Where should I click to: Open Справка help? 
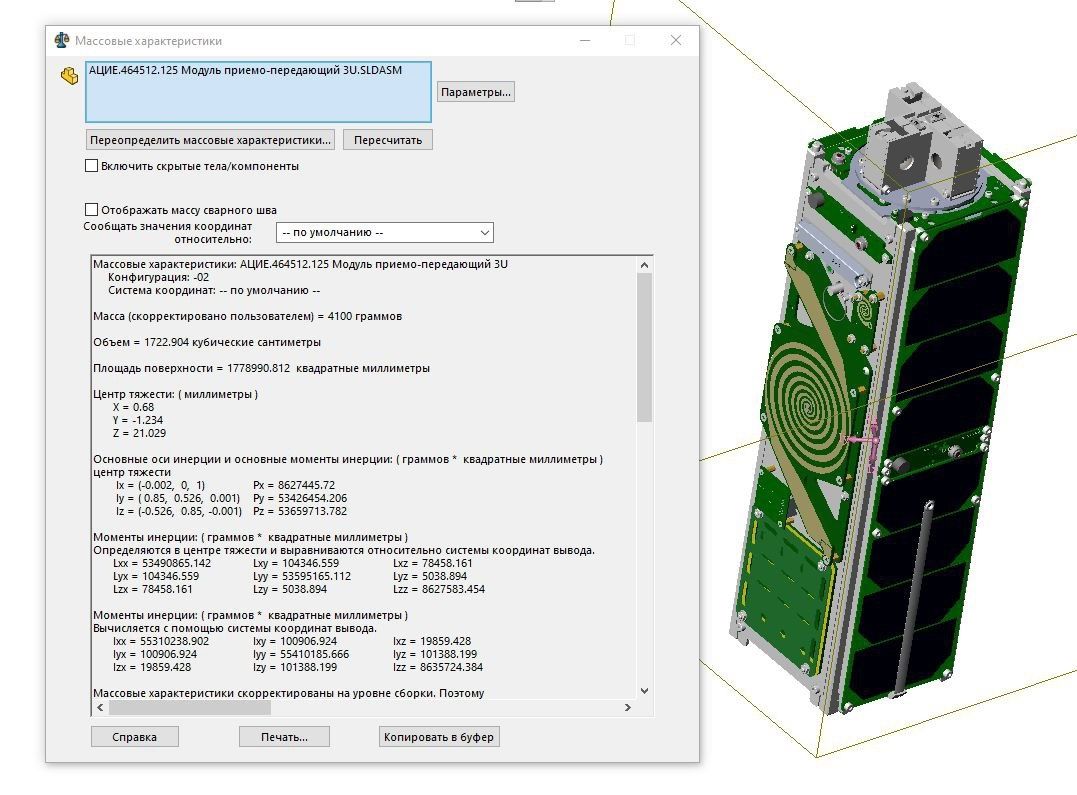135,737
